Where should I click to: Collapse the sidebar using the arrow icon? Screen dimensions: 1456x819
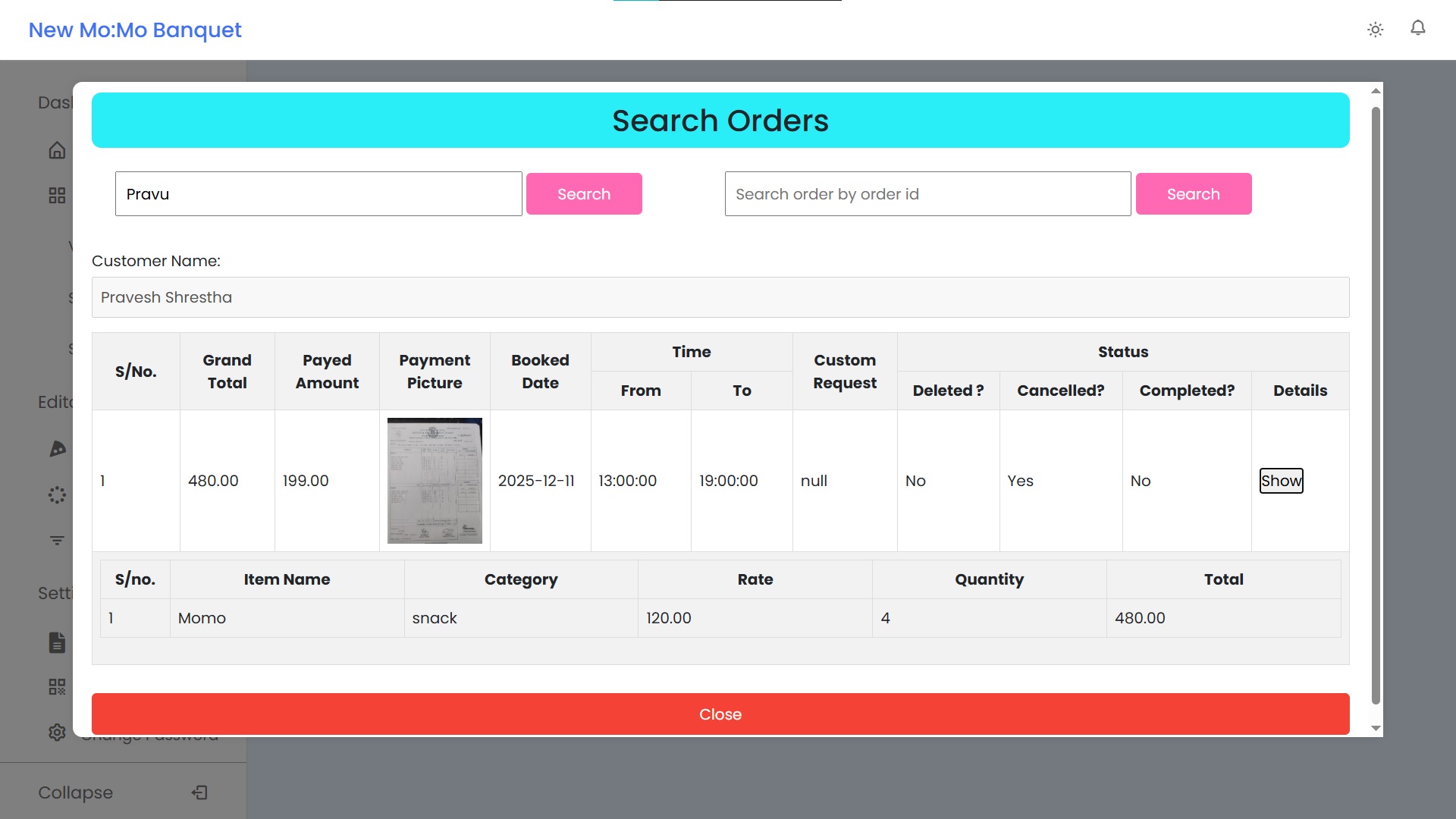(x=199, y=792)
